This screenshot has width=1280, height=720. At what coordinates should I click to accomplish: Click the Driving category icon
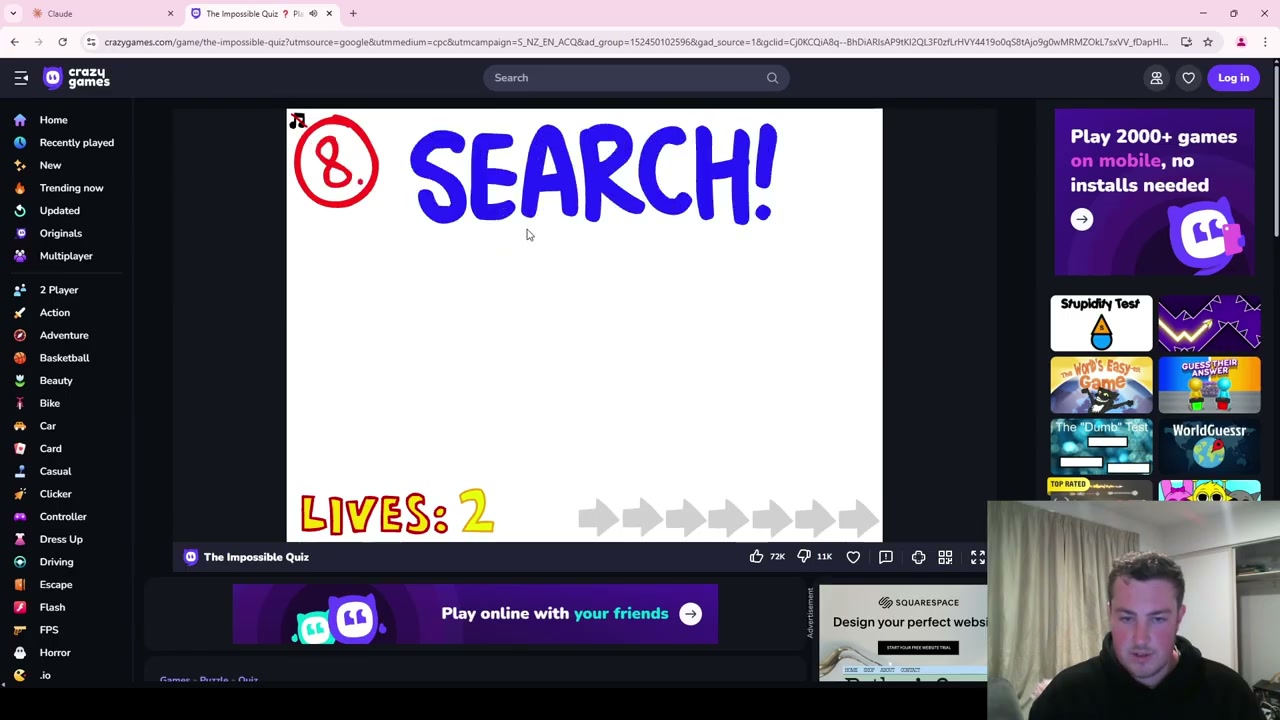coord(20,562)
